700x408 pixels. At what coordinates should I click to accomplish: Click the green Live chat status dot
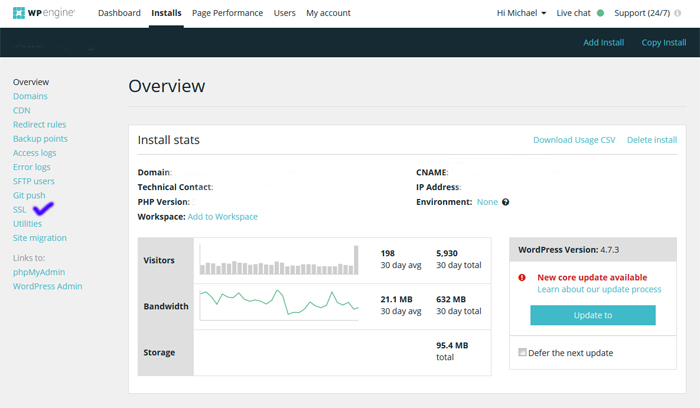(600, 13)
